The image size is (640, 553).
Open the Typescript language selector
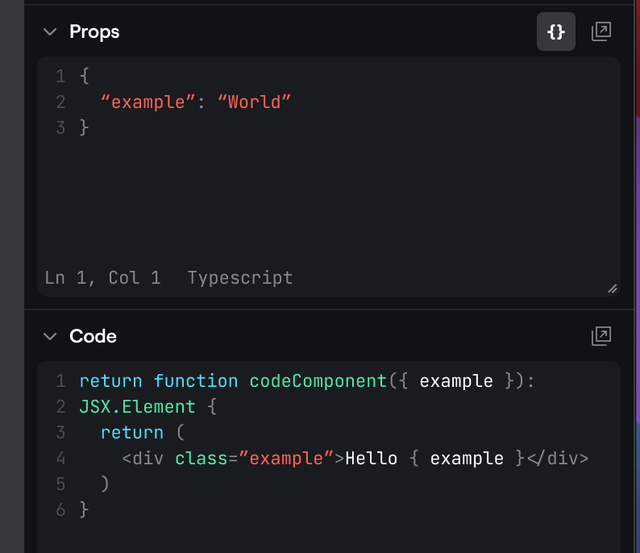240,278
